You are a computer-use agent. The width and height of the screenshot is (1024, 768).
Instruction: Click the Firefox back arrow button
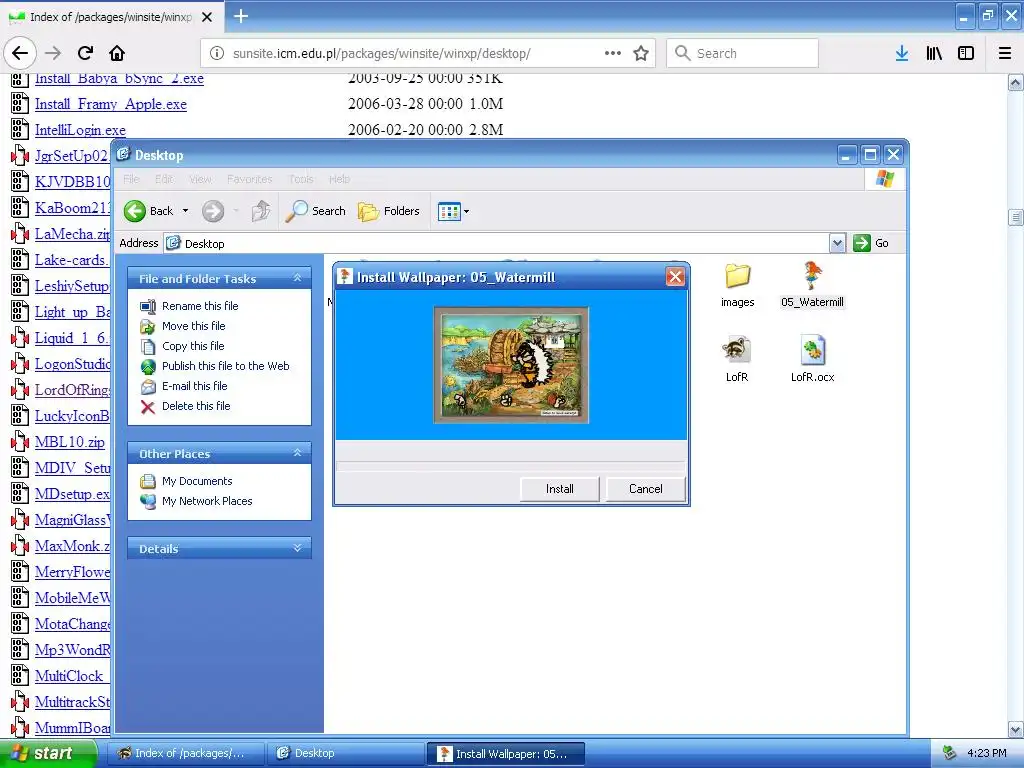click(x=20, y=53)
